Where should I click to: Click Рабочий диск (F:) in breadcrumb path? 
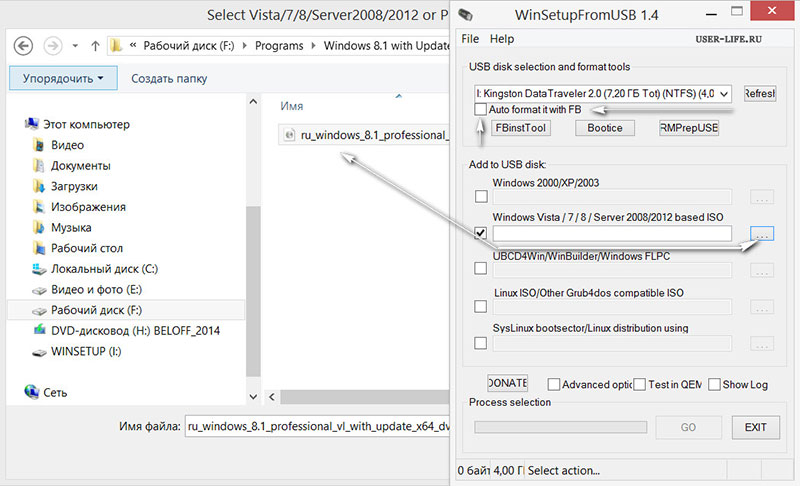(188, 46)
